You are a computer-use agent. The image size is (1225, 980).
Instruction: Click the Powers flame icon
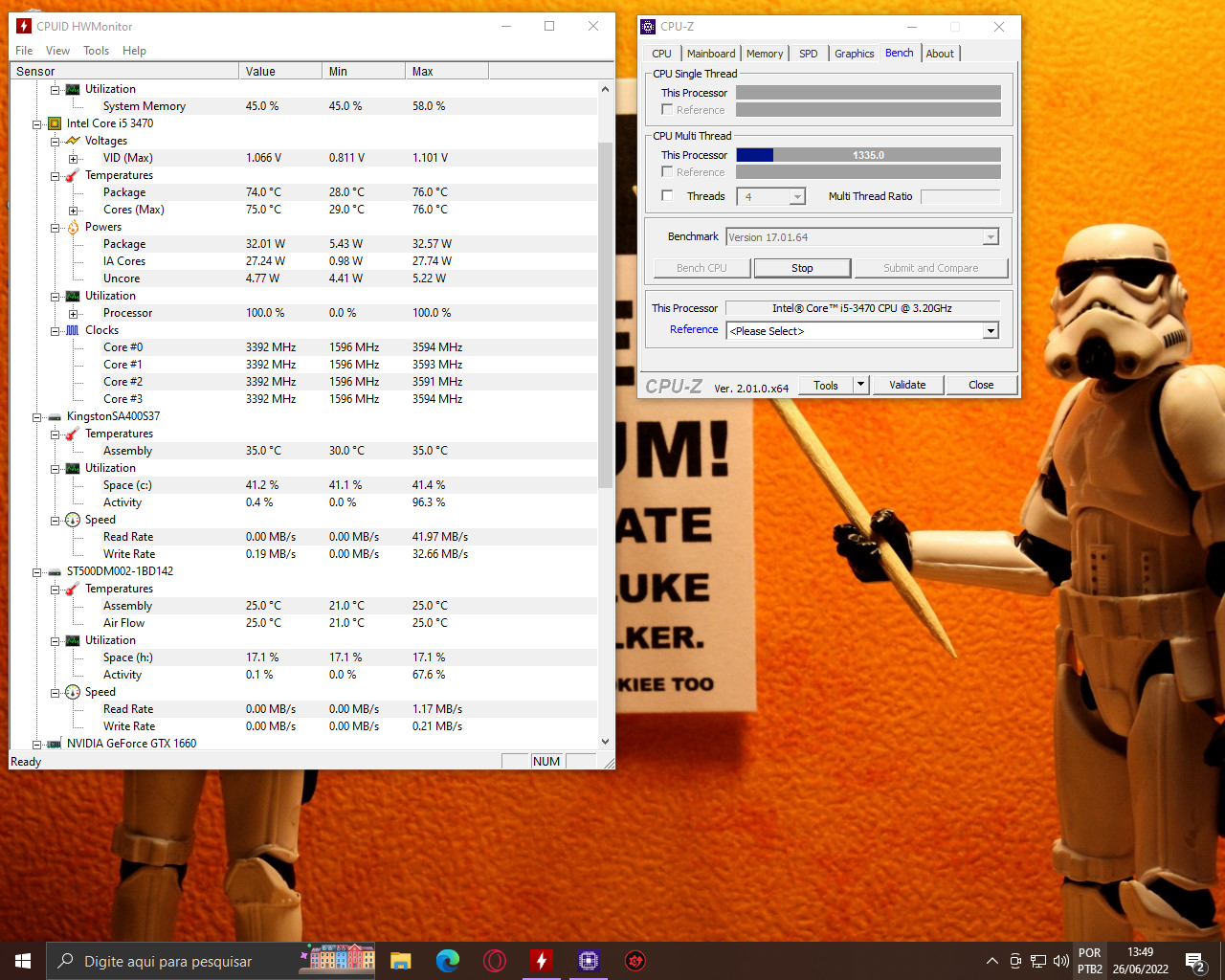tap(73, 227)
